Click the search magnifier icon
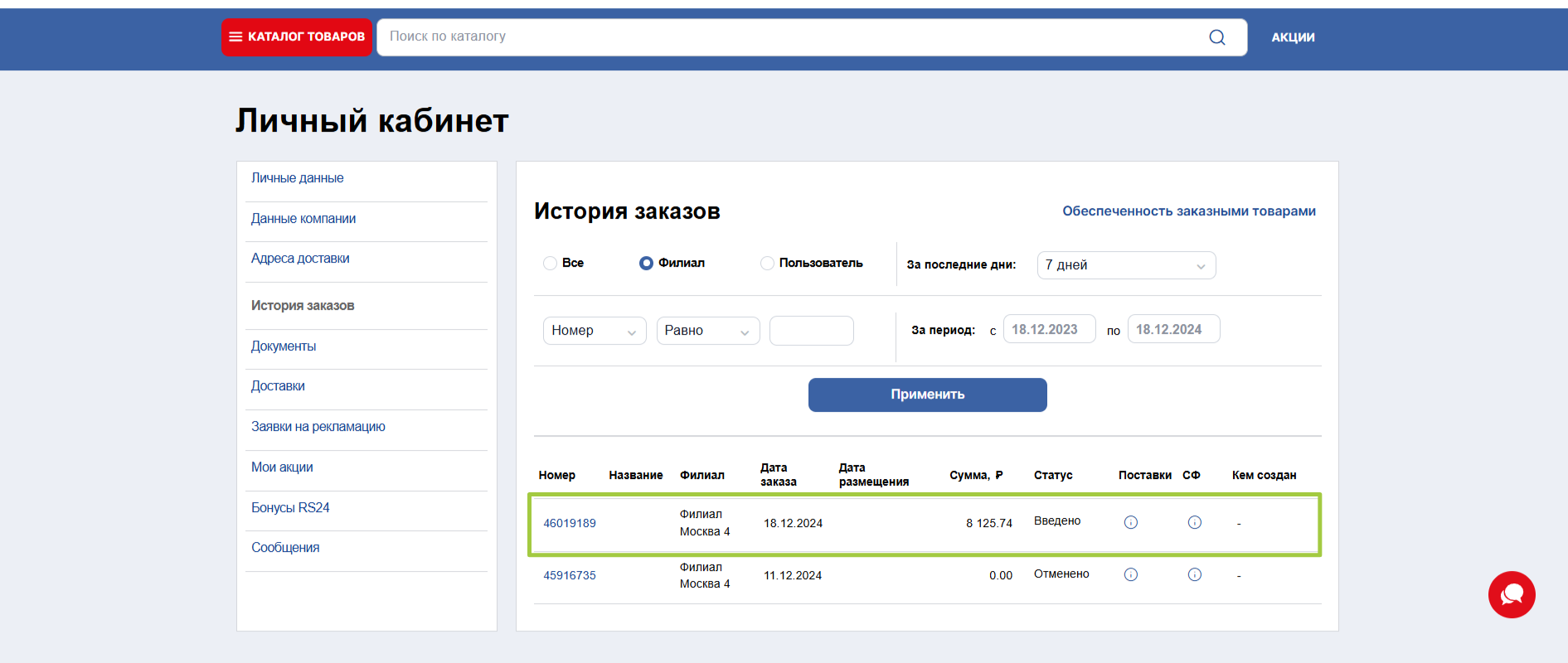Viewport: 1568px width, 663px height. tap(1216, 37)
